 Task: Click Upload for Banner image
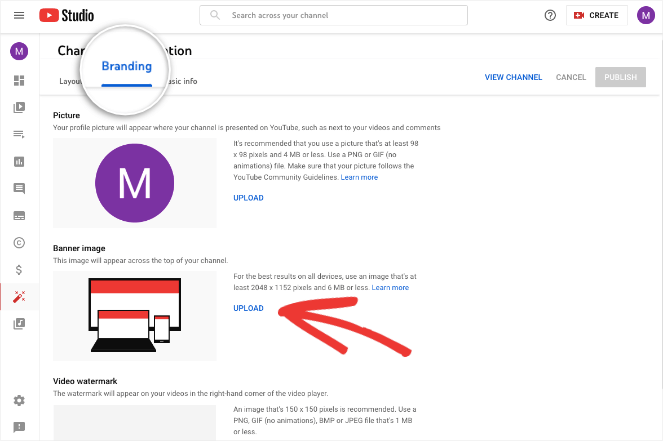point(248,308)
